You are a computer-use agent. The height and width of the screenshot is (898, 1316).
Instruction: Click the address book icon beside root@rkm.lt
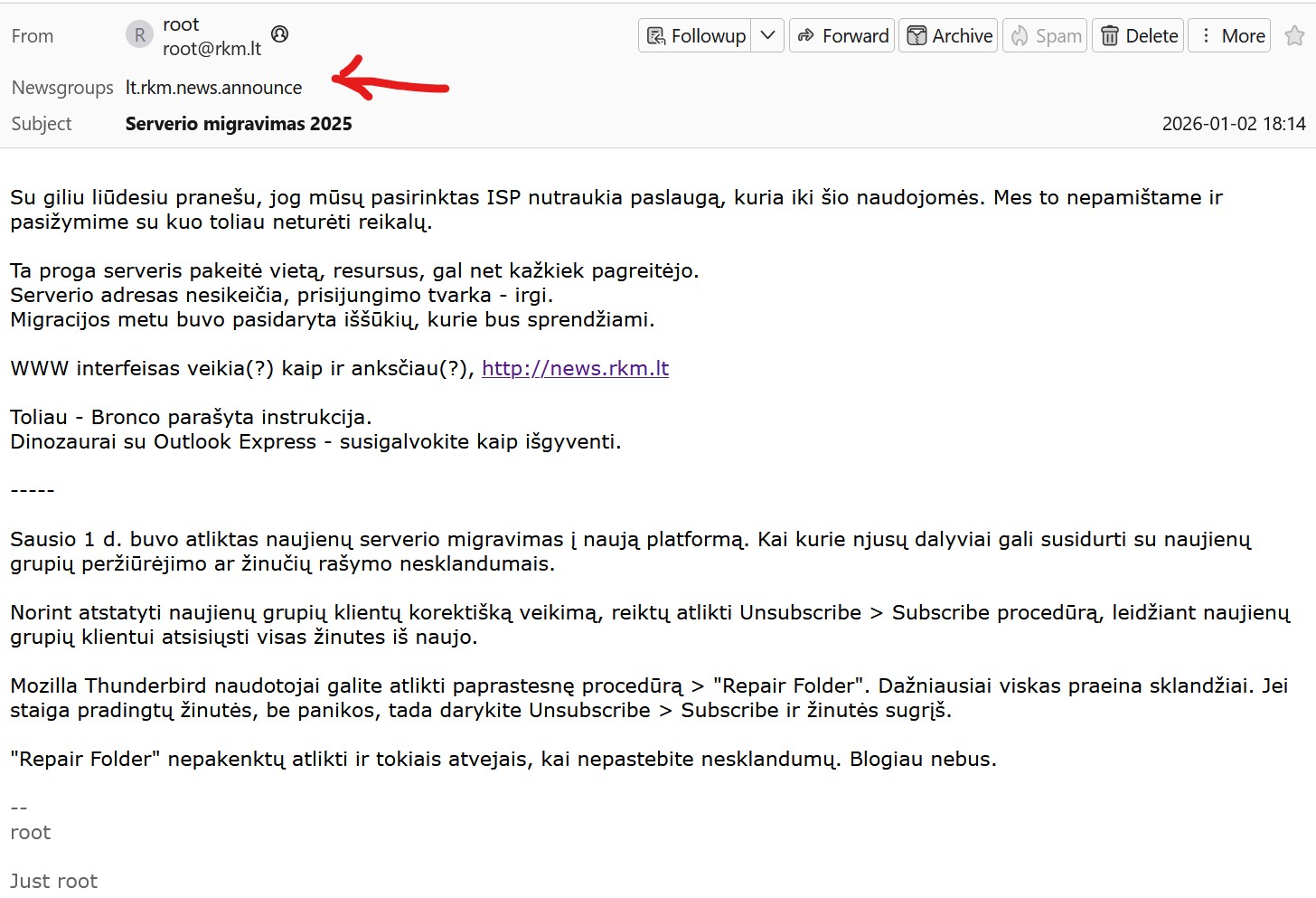280,34
